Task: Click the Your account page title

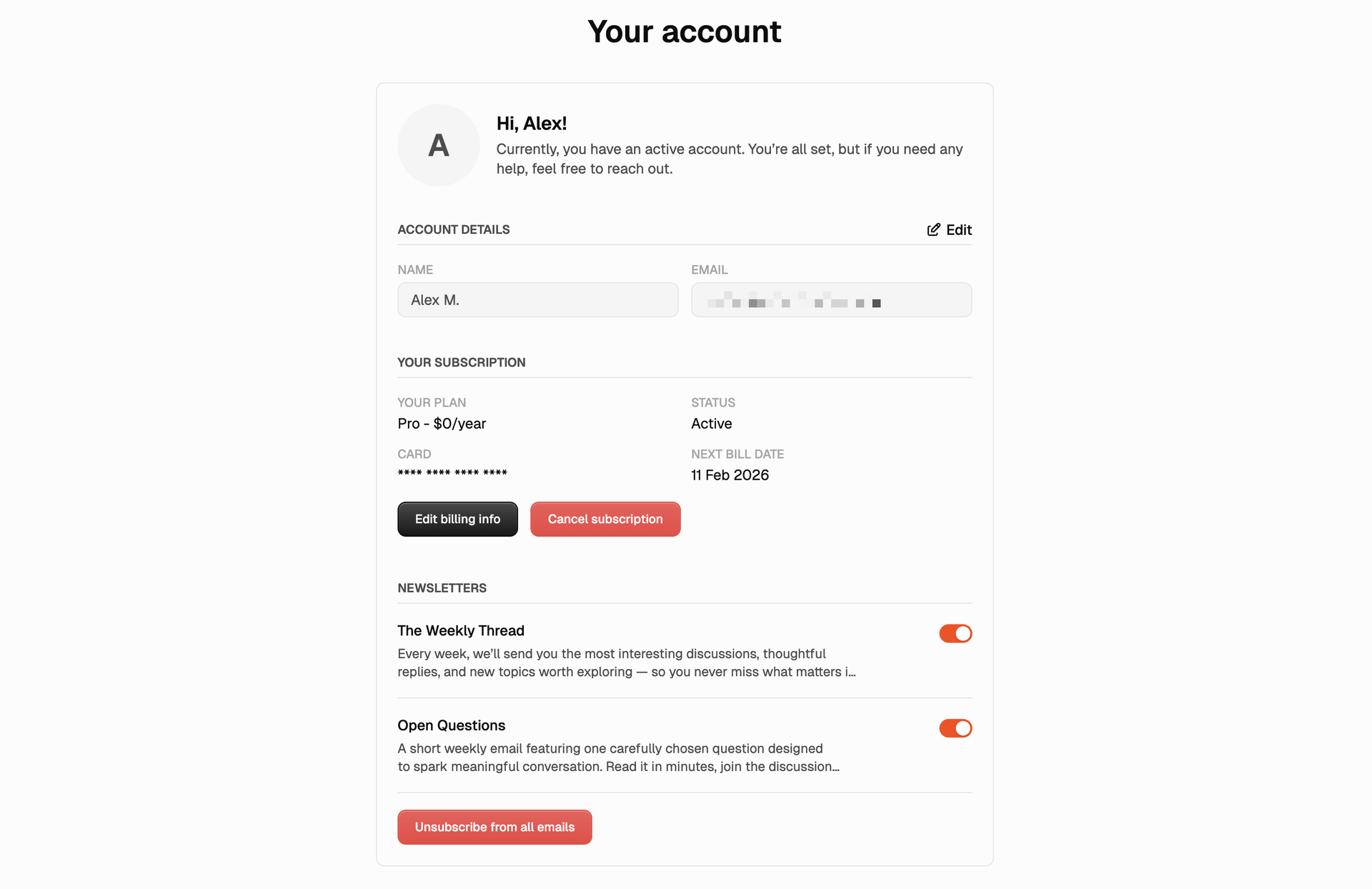Action: pos(685,31)
